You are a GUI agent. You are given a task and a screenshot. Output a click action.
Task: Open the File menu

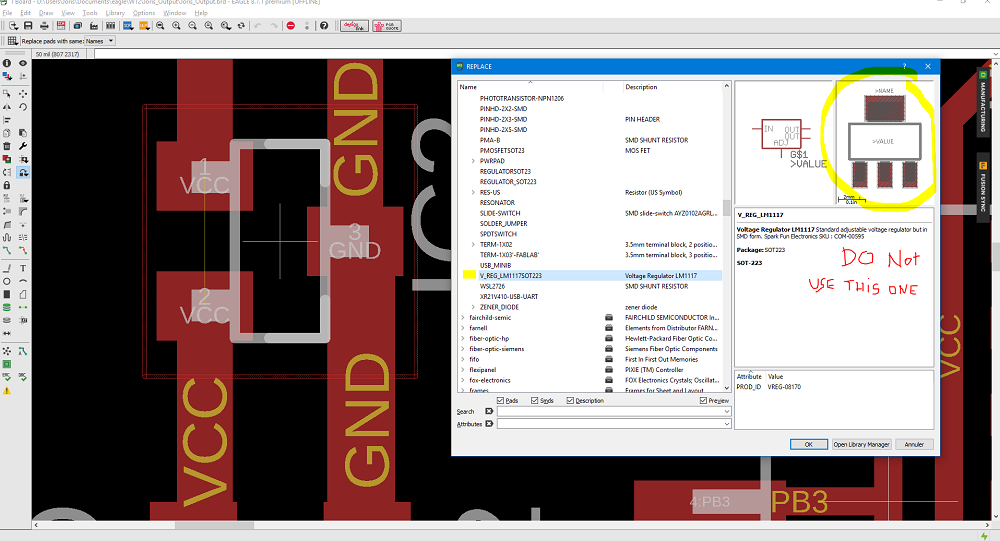point(8,13)
